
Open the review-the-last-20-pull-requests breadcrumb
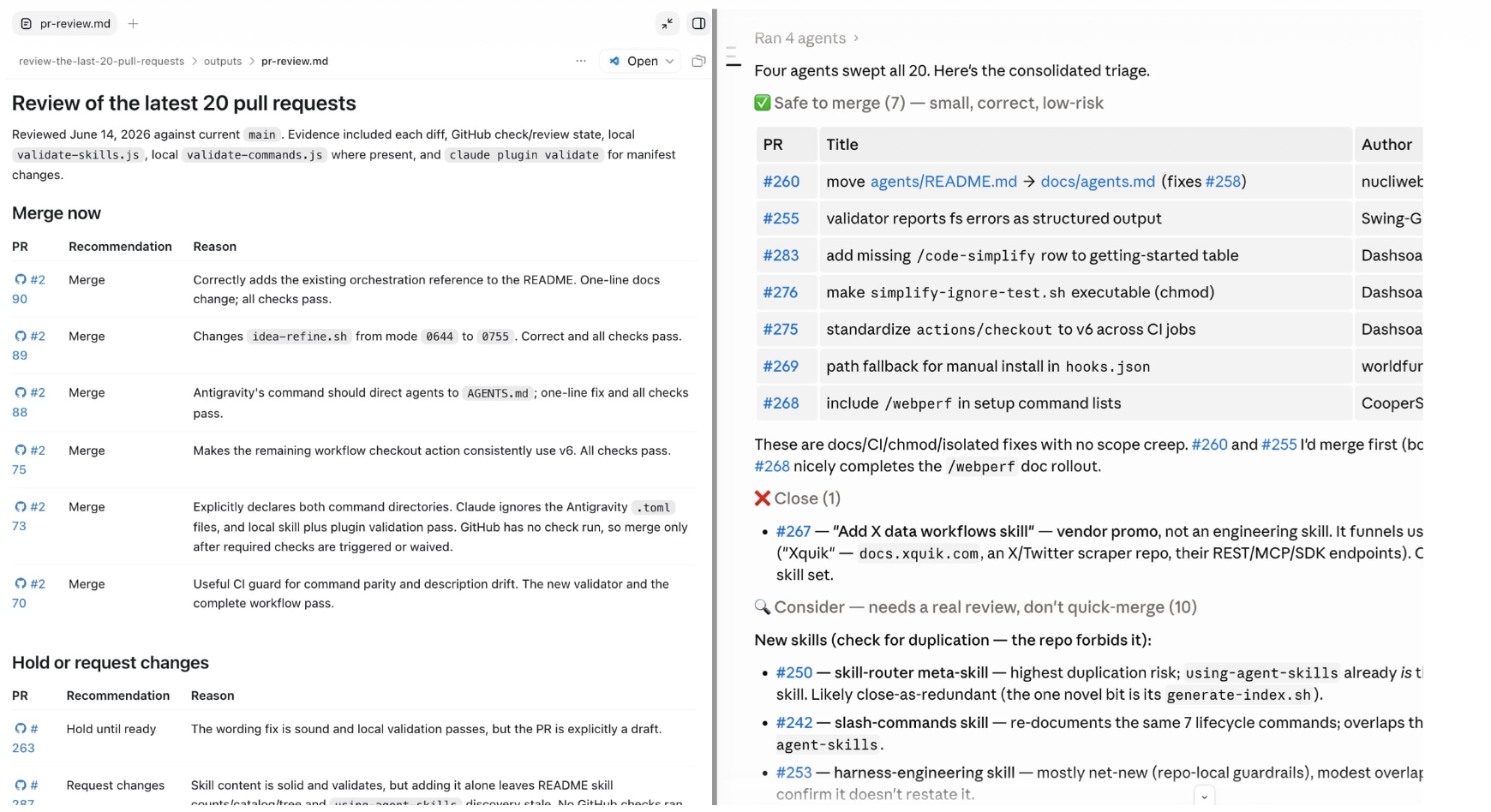tap(101, 61)
